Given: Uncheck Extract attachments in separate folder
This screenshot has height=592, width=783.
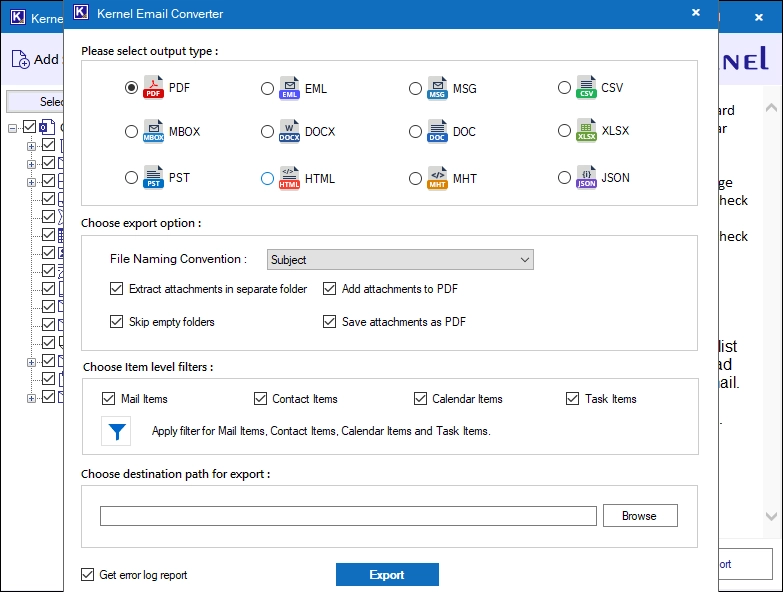Looking at the screenshot, I should pyautogui.click(x=116, y=289).
